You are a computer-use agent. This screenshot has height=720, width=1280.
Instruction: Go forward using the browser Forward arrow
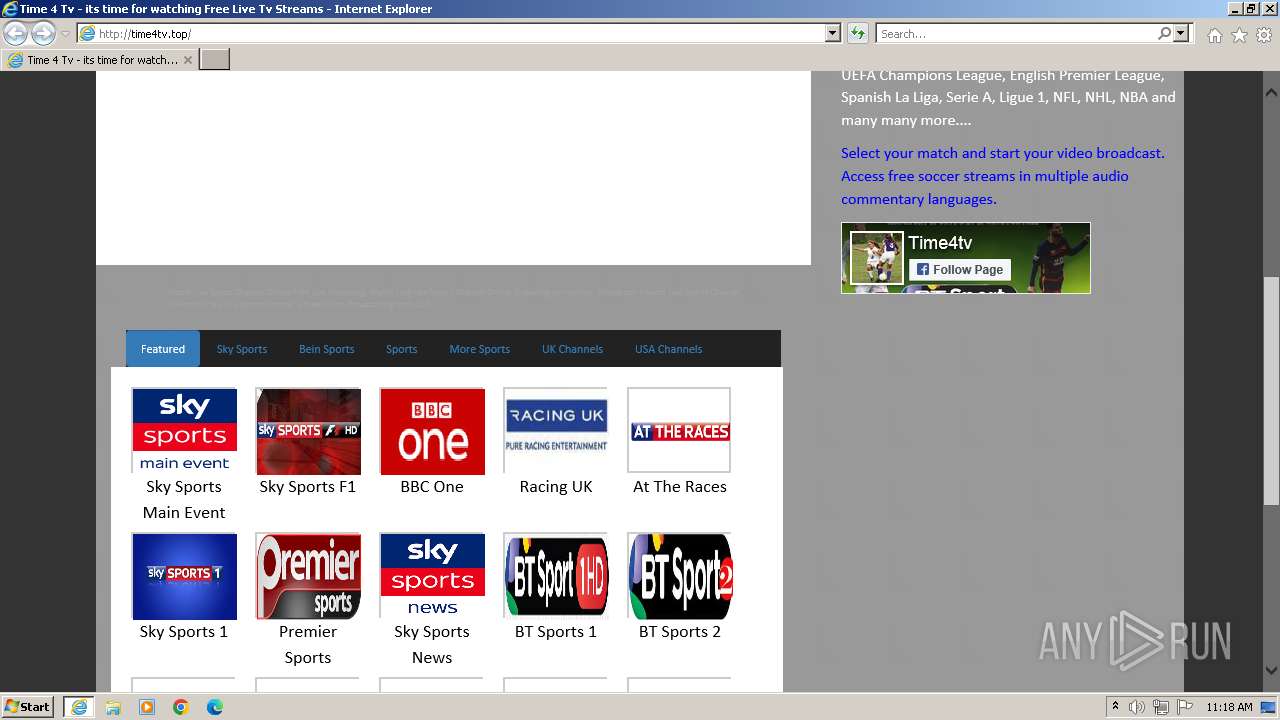[43, 33]
